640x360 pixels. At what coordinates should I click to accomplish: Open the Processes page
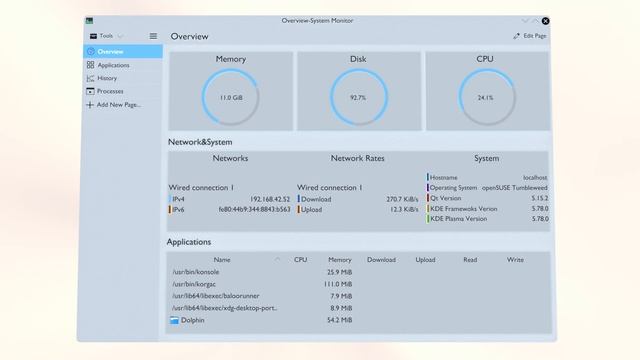click(x=123, y=91)
